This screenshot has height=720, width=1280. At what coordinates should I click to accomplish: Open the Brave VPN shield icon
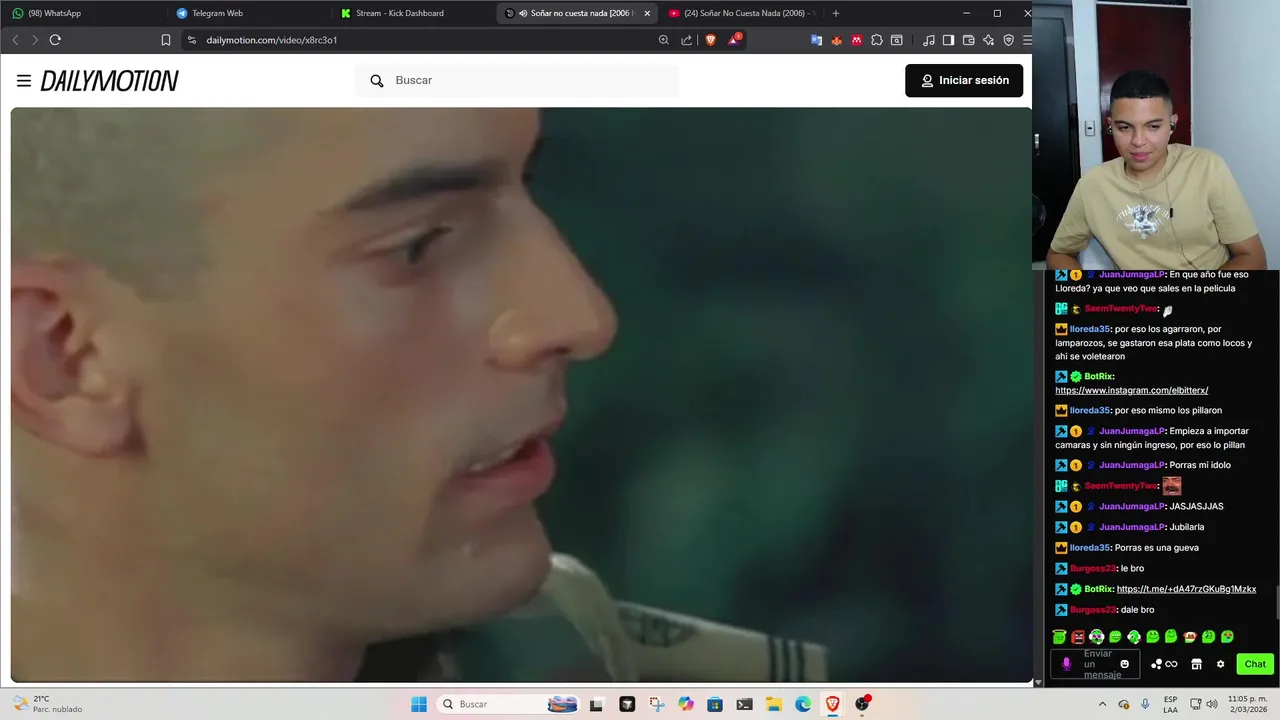(x=1008, y=40)
